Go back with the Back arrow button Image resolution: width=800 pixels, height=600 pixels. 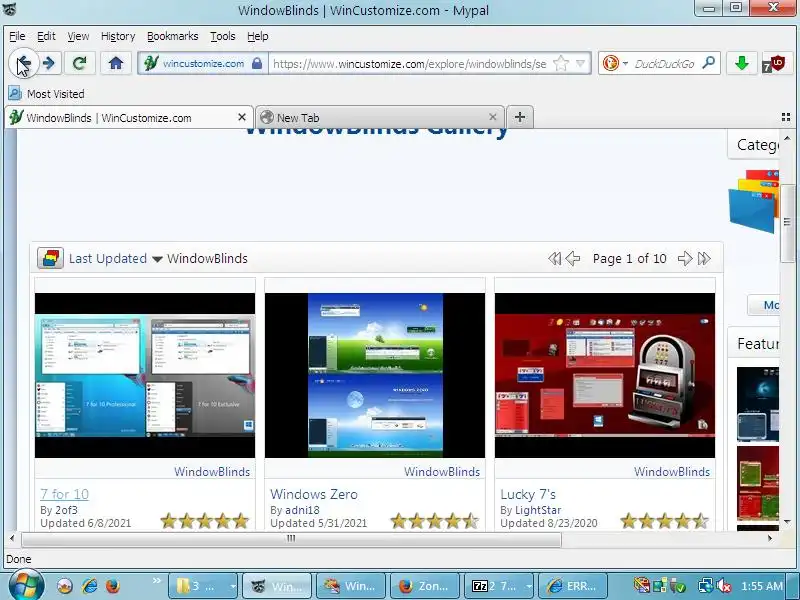(23, 63)
